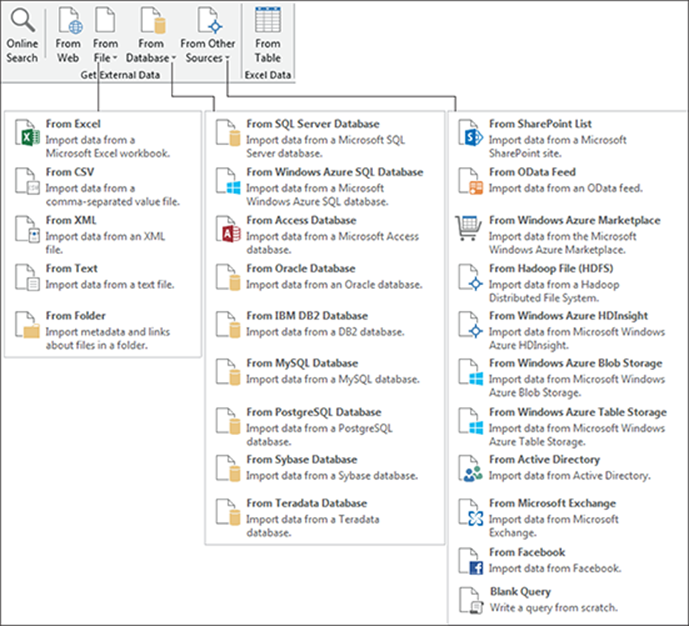The width and height of the screenshot is (689, 626).
Task: Click the Oracle Database icon
Action: point(228,278)
